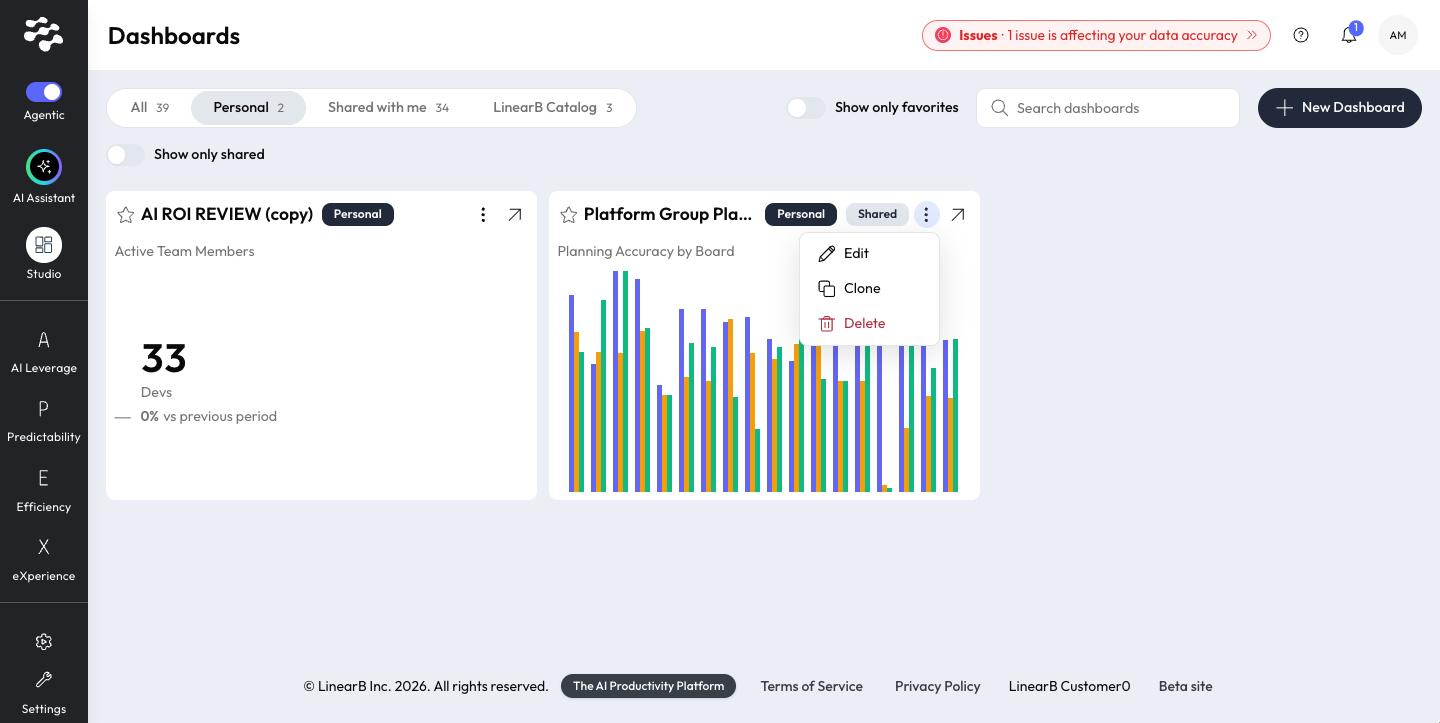Open notifications bell
The image size is (1440, 723).
[1349, 35]
